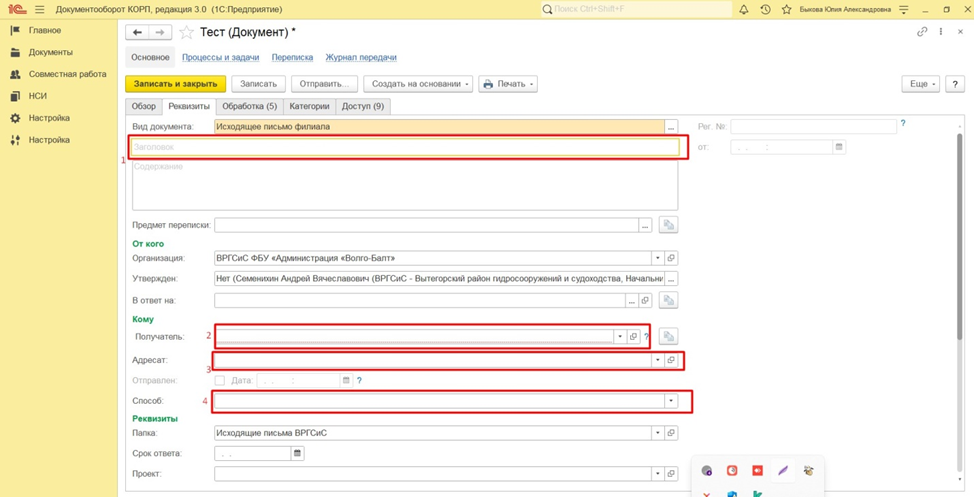Viewport: 974px width, 497px height.
Task: Open service menu next to user name
Action: click(x=904, y=9)
